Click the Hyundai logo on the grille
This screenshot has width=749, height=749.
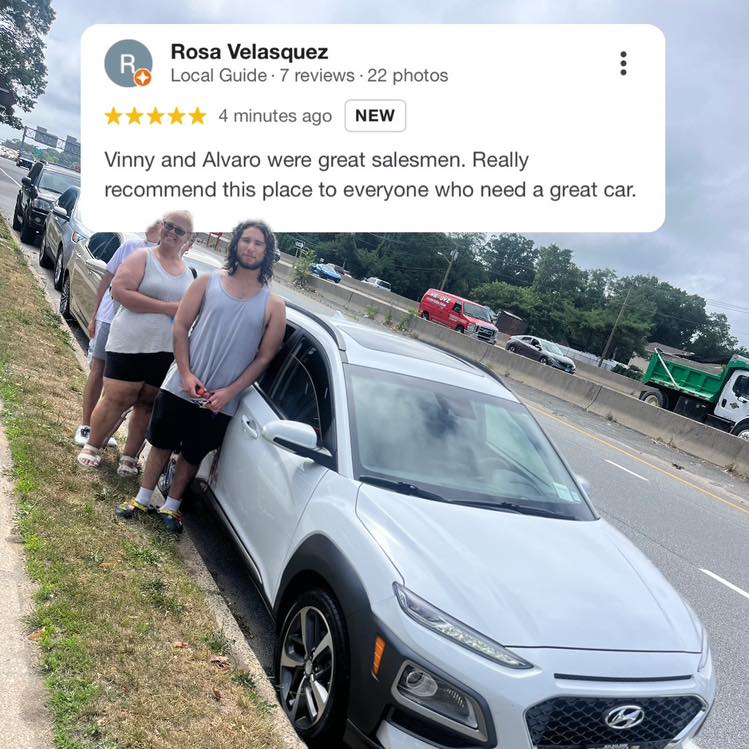[x=623, y=717]
